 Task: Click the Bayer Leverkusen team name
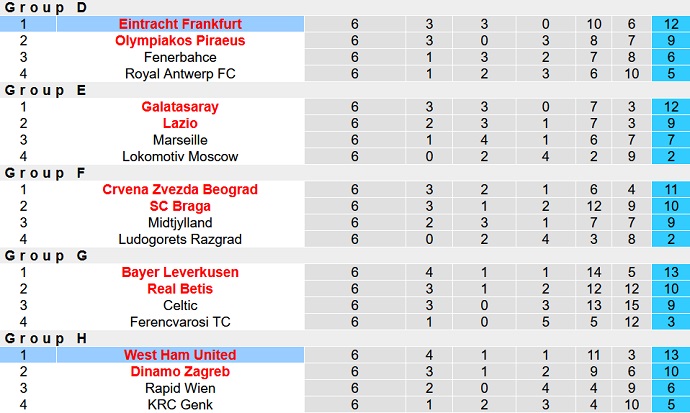[180, 272]
